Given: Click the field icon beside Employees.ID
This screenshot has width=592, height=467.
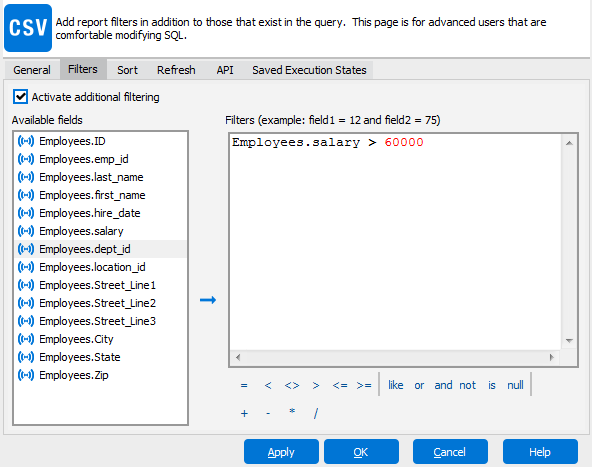Looking at the screenshot, I should coord(26,141).
